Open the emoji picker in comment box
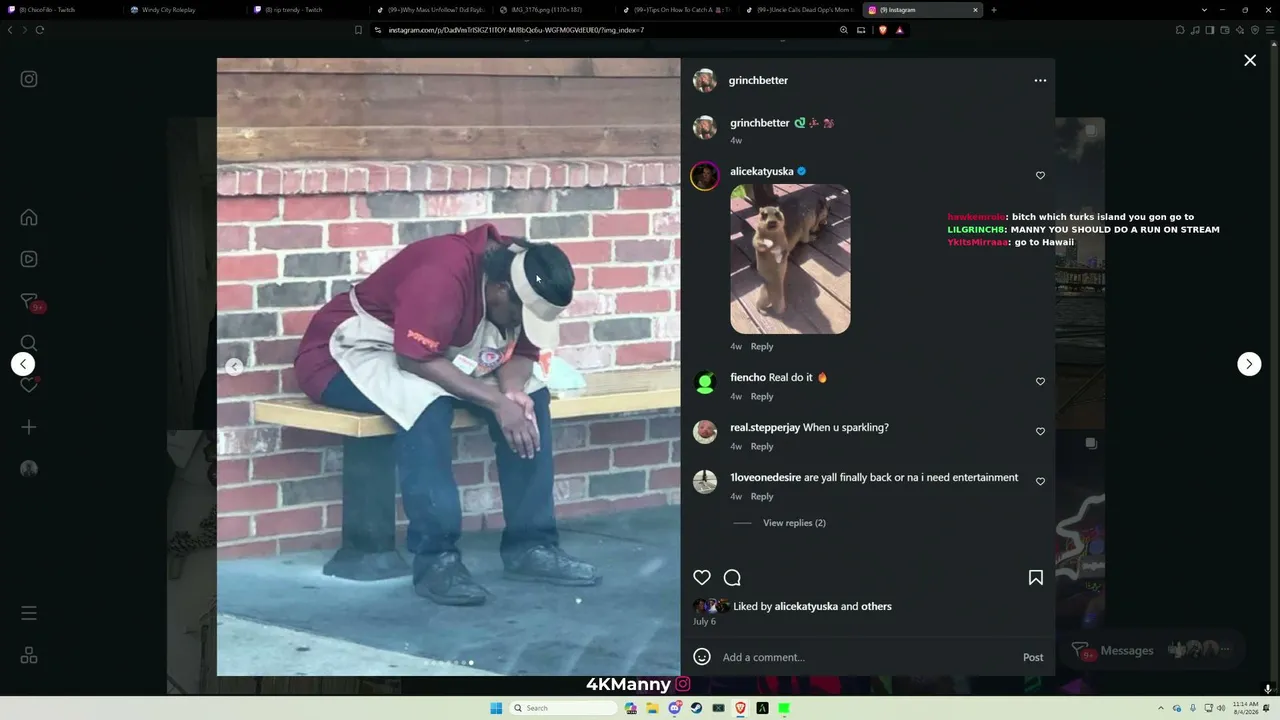Image resolution: width=1280 pixels, height=720 pixels. click(x=702, y=657)
